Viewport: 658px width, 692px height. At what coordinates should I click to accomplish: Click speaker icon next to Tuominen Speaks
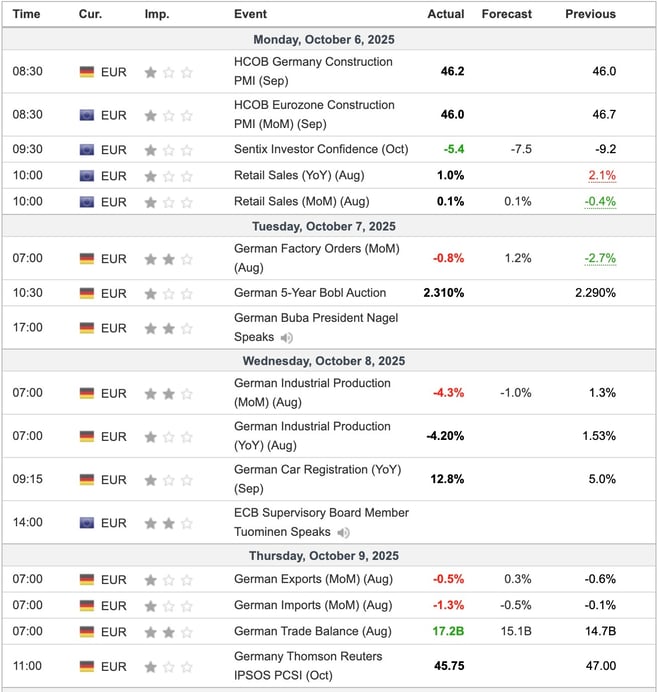pyautogui.click(x=344, y=534)
